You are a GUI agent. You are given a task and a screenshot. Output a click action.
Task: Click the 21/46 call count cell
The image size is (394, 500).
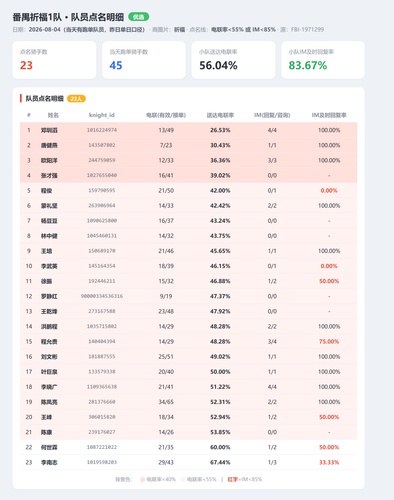[166, 251]
